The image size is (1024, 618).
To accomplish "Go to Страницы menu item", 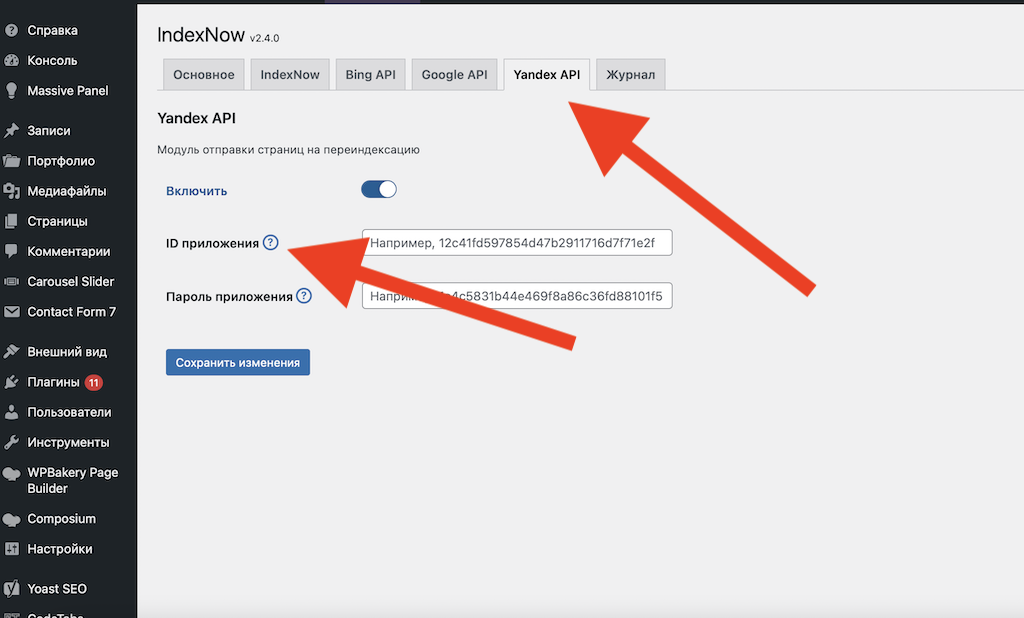I will click(57, 221).
